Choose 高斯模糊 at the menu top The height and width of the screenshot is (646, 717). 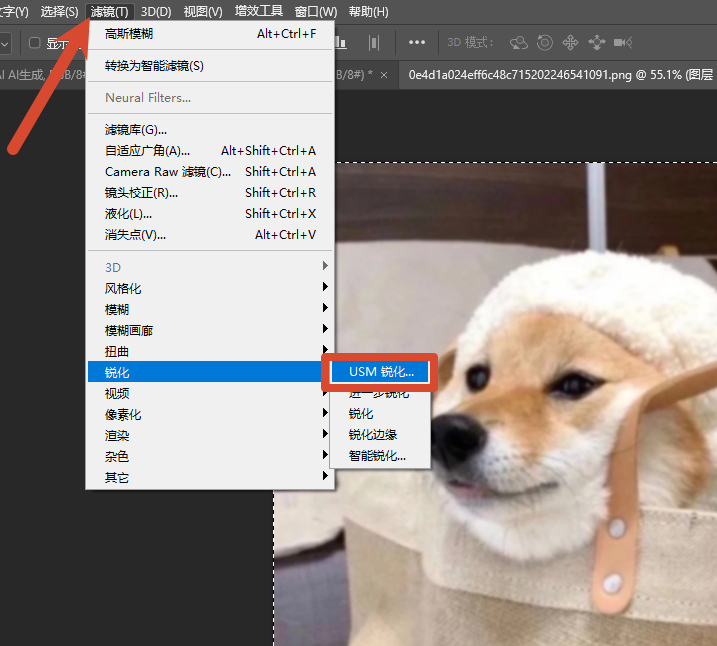pyautogui.click(x=210, y=34)
